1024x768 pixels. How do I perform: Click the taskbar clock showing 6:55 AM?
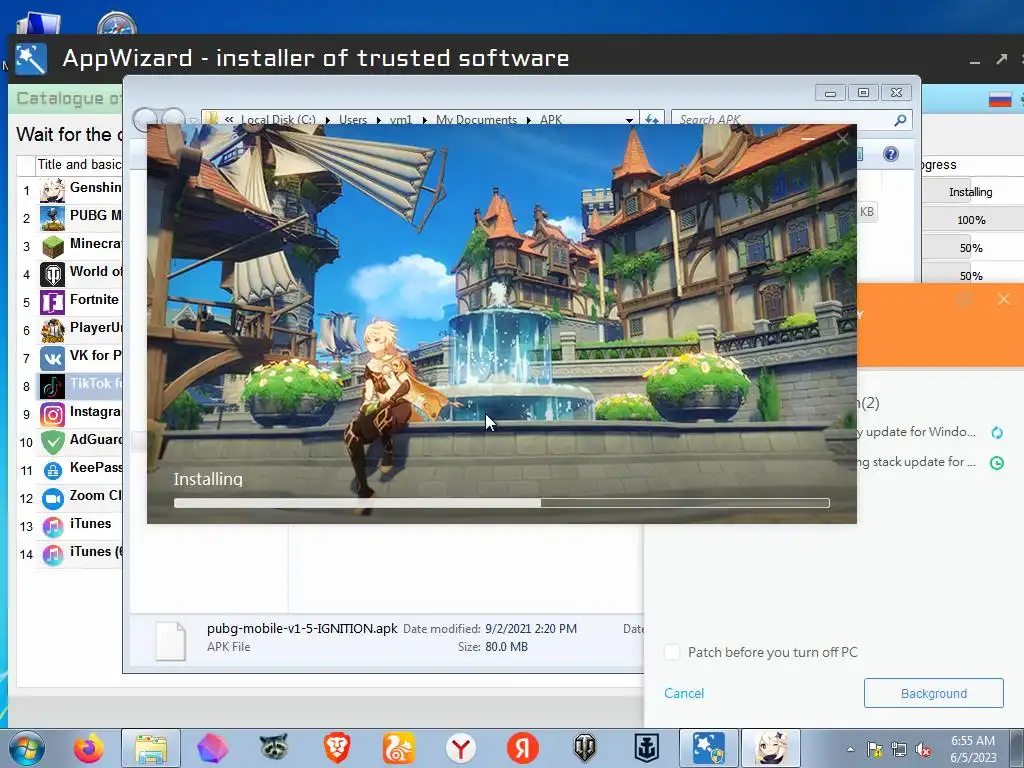(x=972, y=749)
